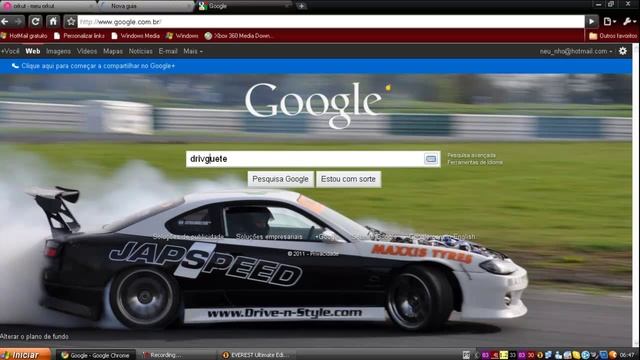Select Web in Google bar
This screenshot has width=640, height=360.
[x=33, y=51]
